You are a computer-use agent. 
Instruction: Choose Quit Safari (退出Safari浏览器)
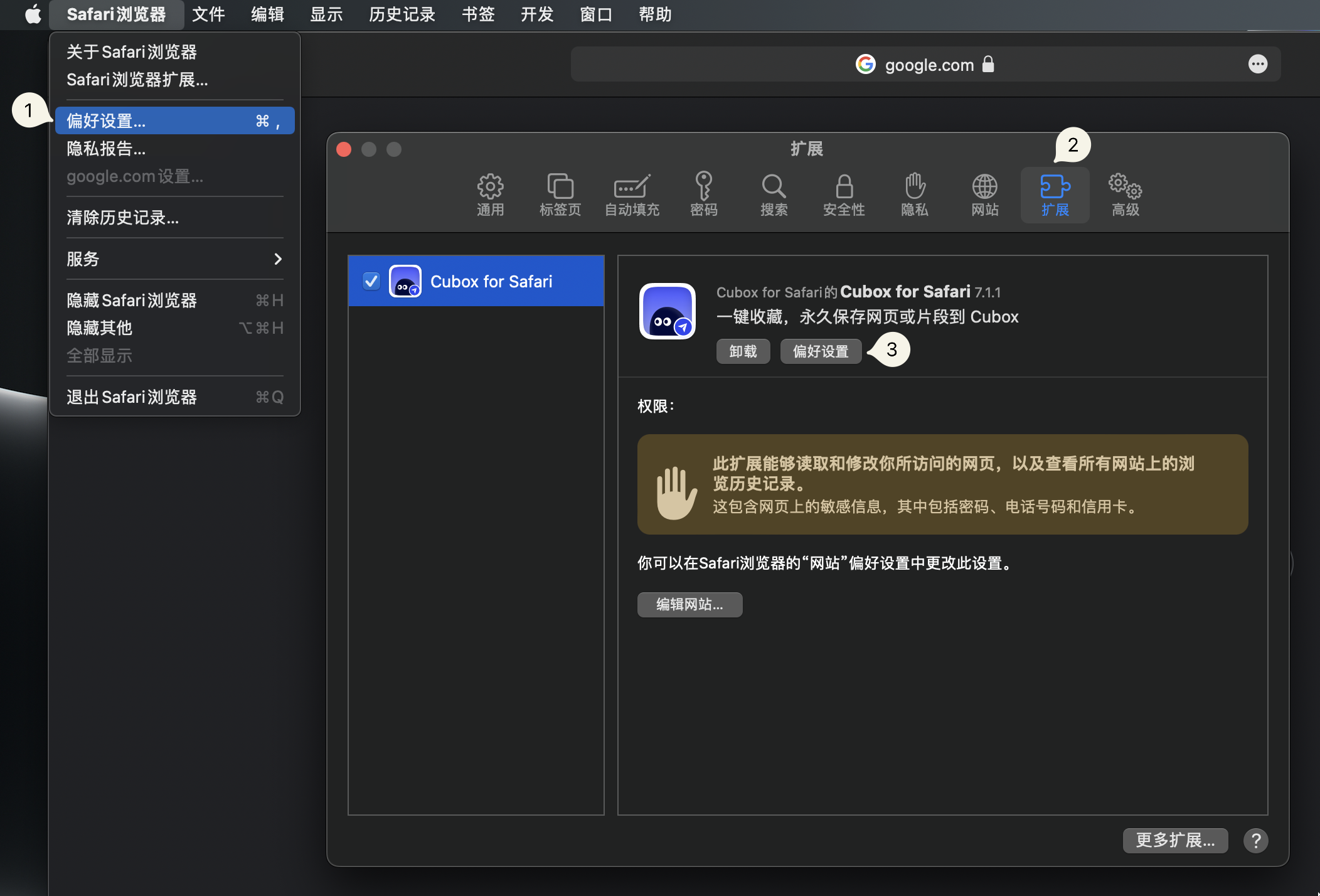point(175,397)
